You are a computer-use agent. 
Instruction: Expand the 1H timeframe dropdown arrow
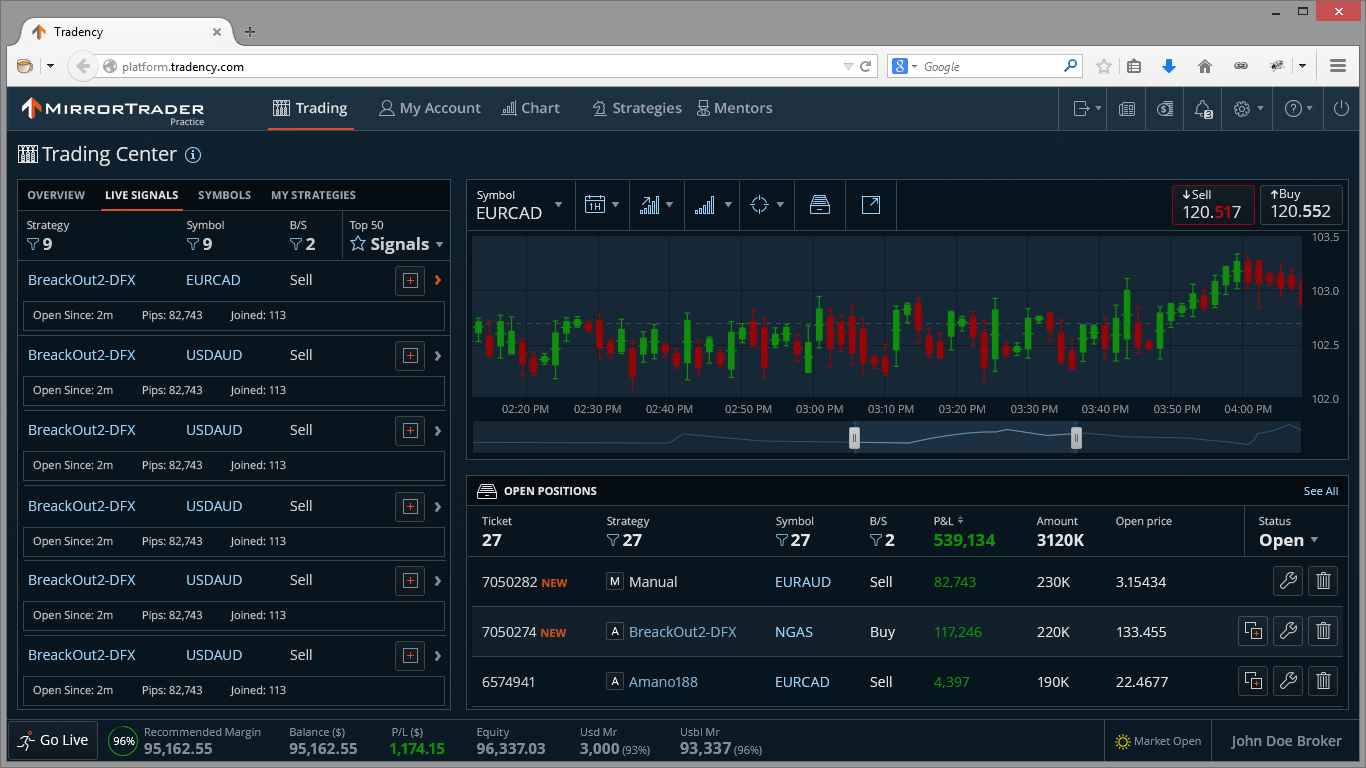coord(616,205)
